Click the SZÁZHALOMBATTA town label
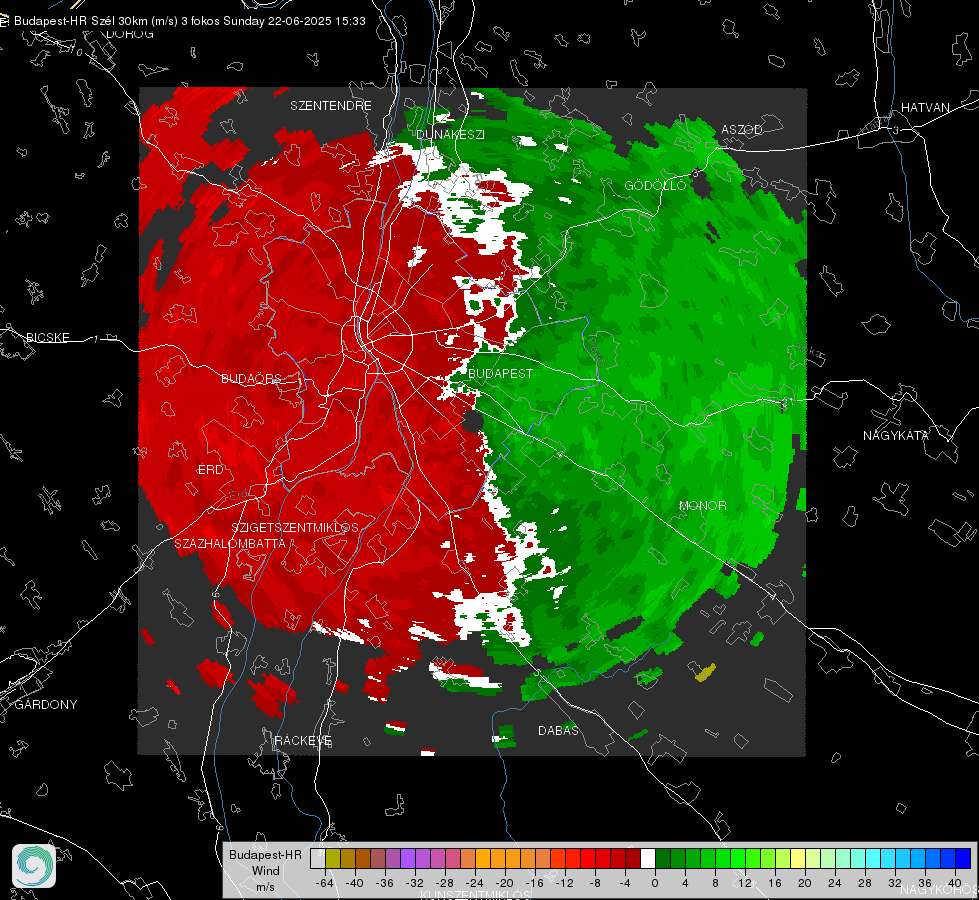 (x=230, y=543)
